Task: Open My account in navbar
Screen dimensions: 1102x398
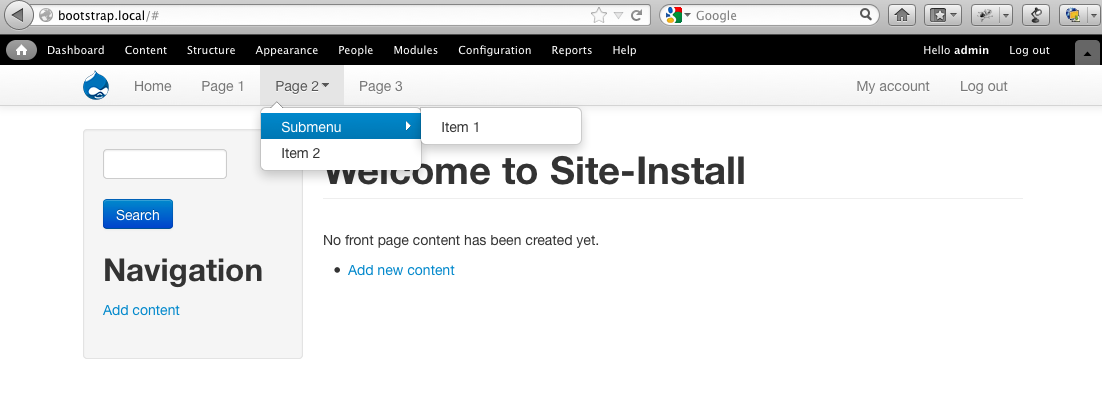Action: pyautogui.click(x=893, y=86)
